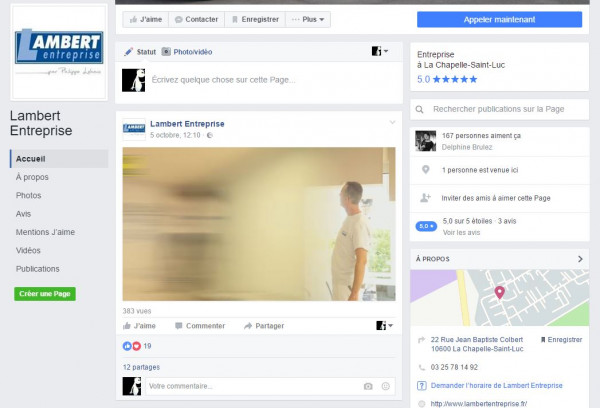Screen dimensions: 600x408
Task: Click the phone icon beside the number
Action: click(422, 367)
